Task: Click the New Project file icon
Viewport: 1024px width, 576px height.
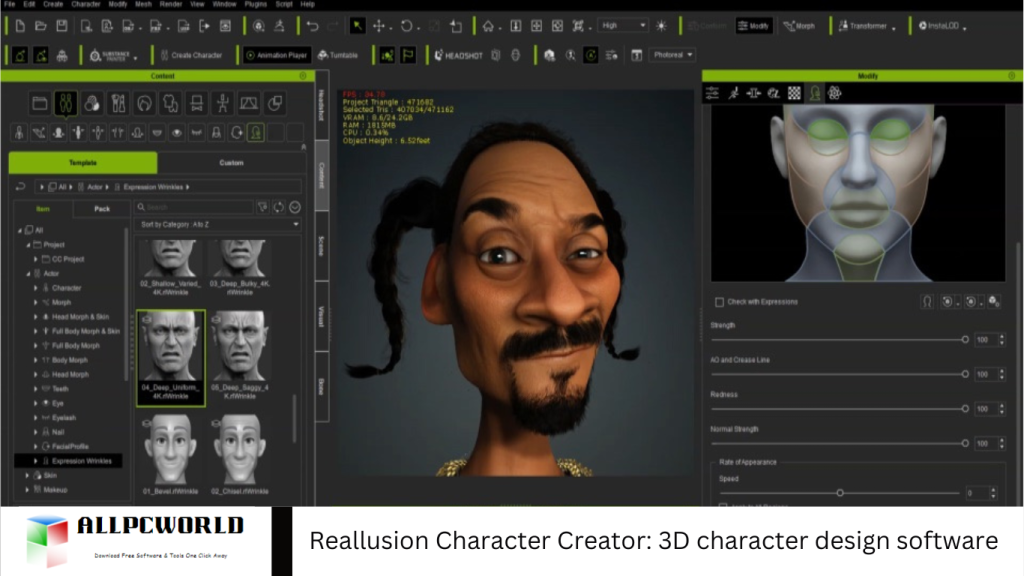Action: tap(20, 26)
